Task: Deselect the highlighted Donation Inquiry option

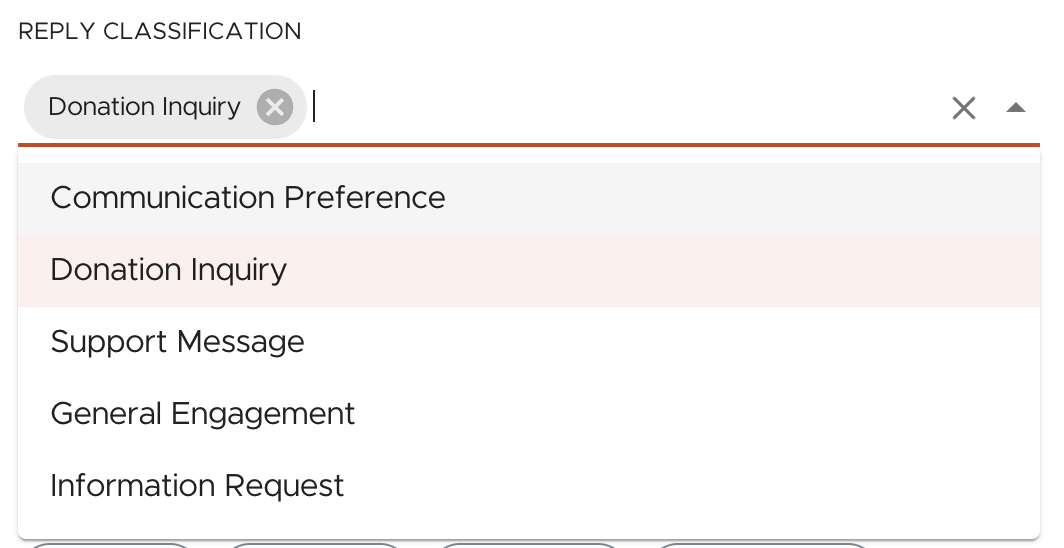Action: click(169, 270)
